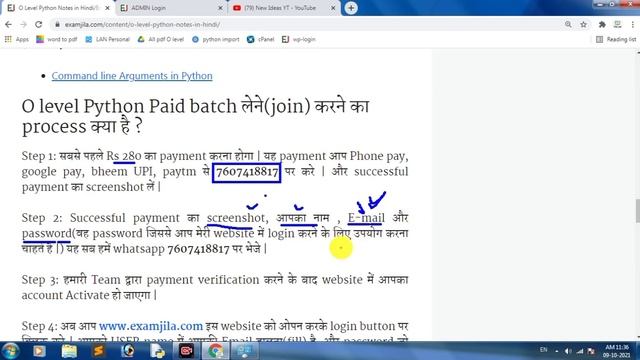
Task: Open the Chrome three-dot menu
Action: point(633,24)
